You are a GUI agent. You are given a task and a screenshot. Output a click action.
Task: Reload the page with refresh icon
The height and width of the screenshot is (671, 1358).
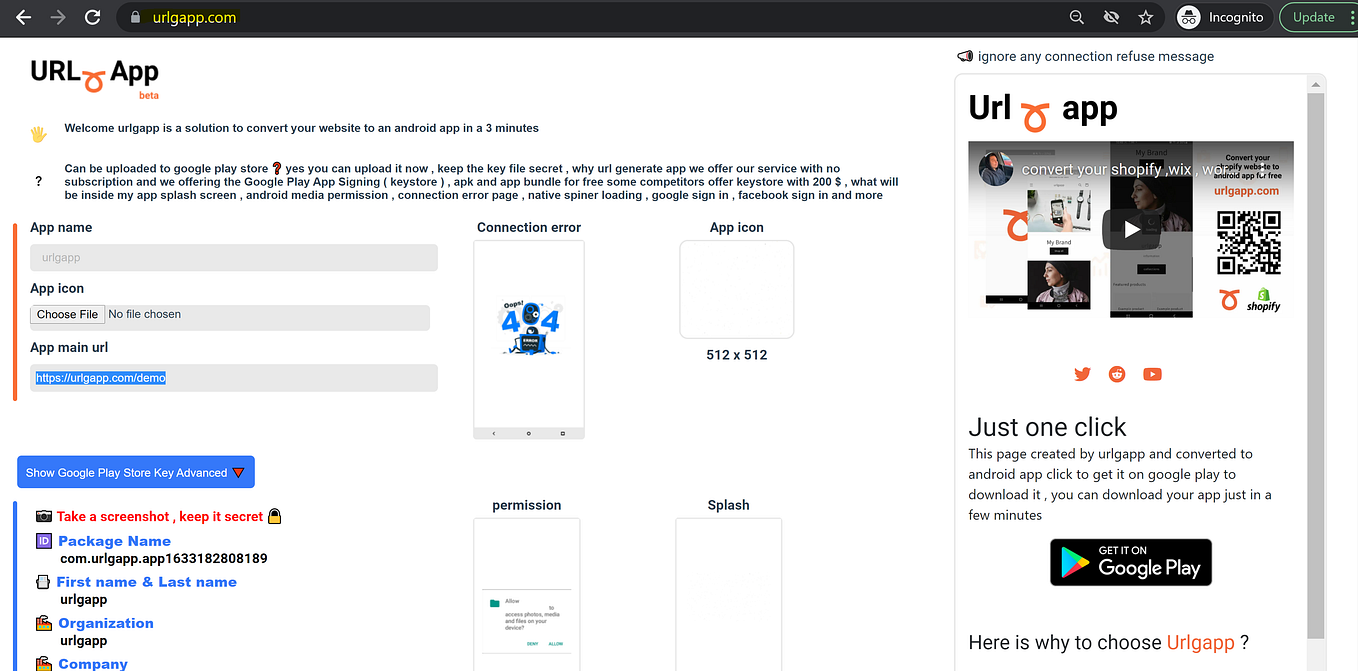pyautogui.click(x=92, y=17)
